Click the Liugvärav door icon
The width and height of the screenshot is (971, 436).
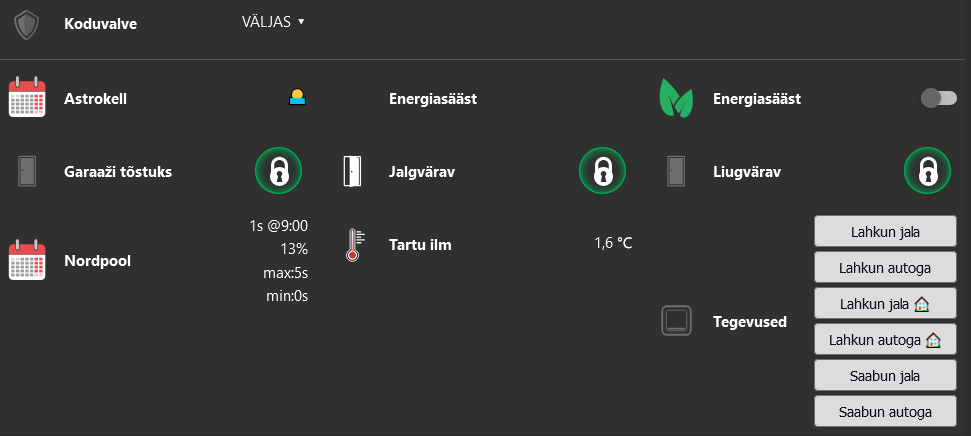pos(676,172)
